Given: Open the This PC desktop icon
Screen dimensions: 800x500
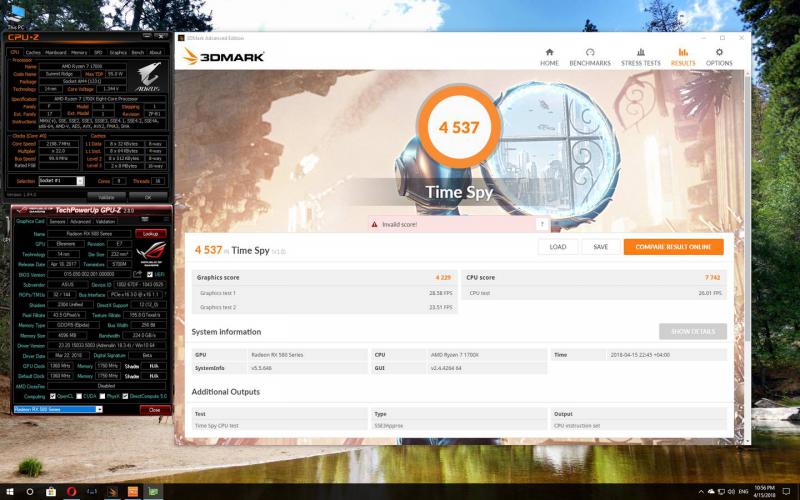Looking at the screenshot, I should click(16, 14).
